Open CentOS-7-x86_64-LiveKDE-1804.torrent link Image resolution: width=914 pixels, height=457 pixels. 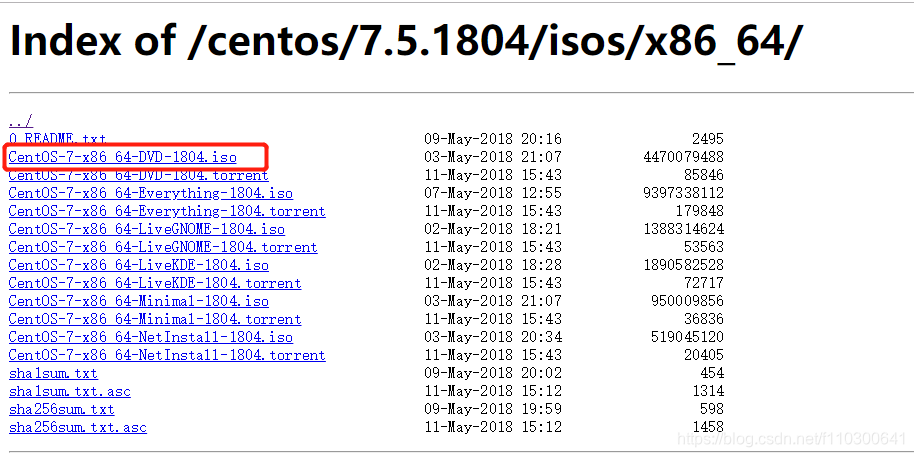(x=155, y=283)
